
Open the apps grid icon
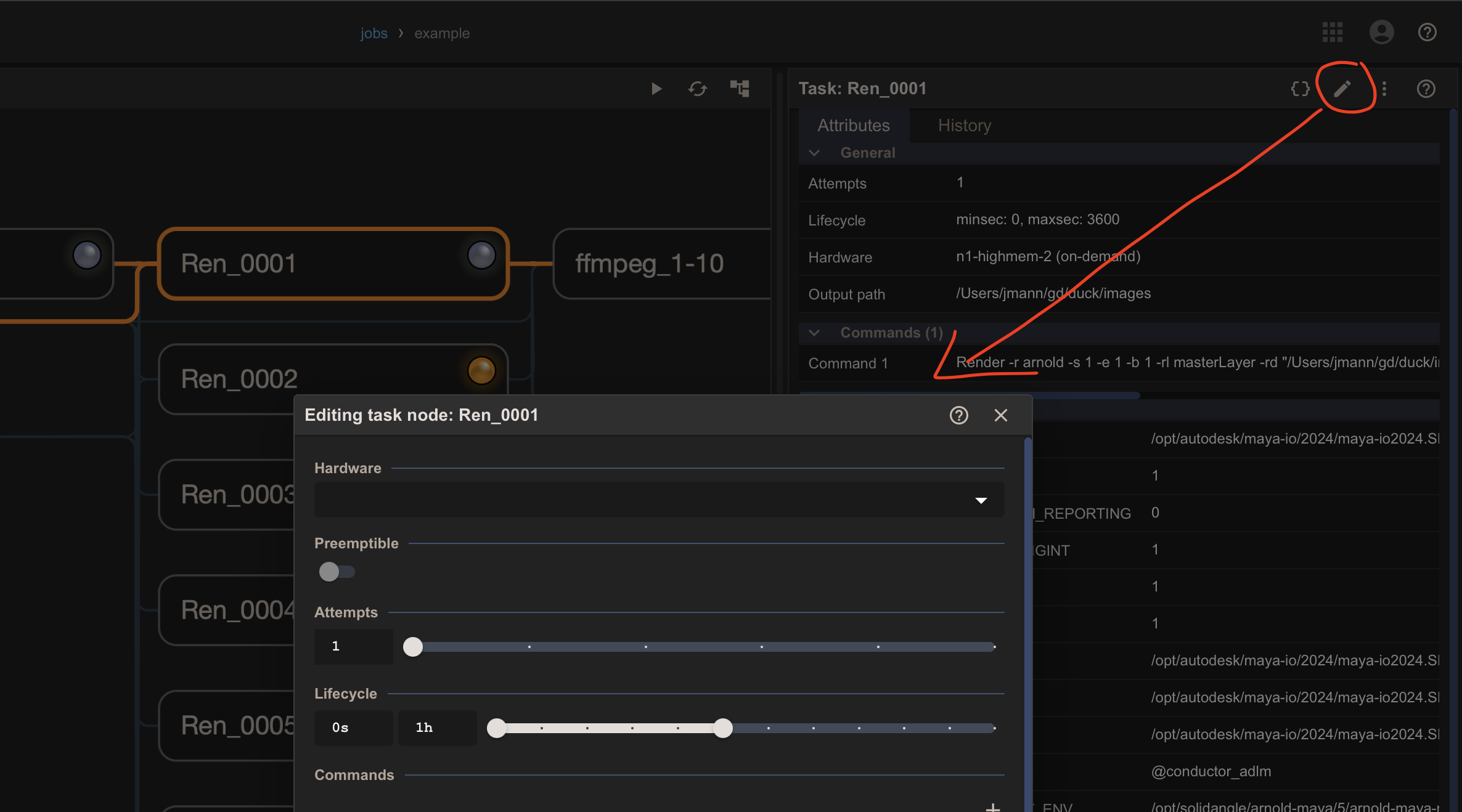click(1332, 32)
